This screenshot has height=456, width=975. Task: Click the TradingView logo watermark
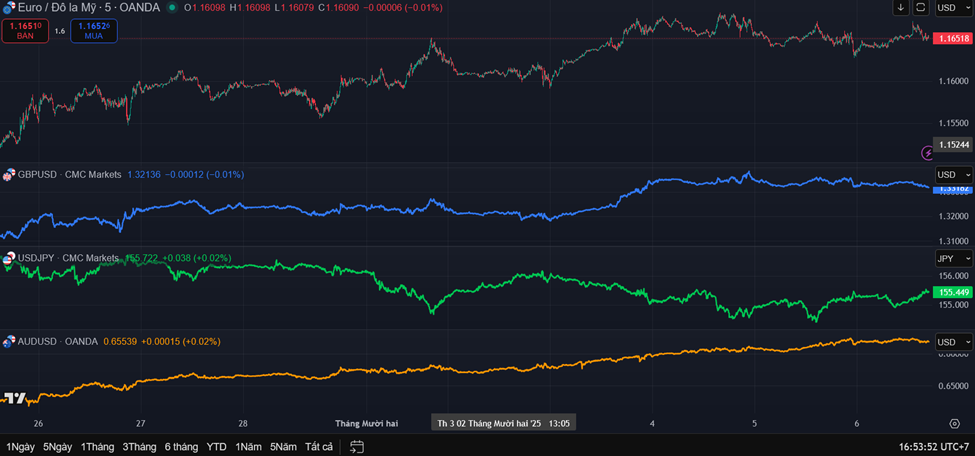coord(14,398)
